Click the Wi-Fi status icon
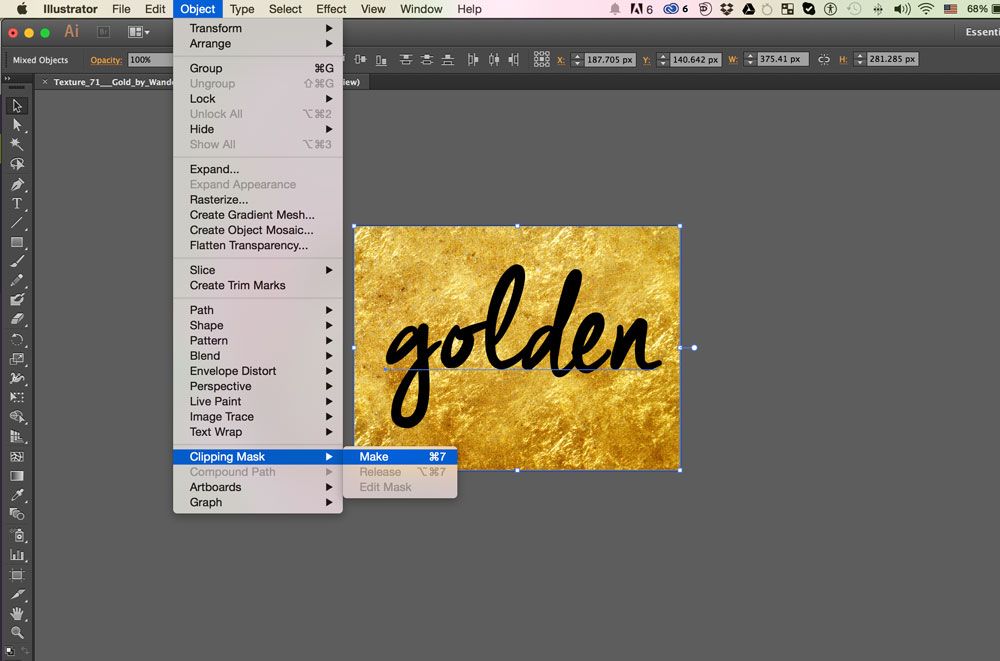1000x661 pixels. [x=926, y=9]
